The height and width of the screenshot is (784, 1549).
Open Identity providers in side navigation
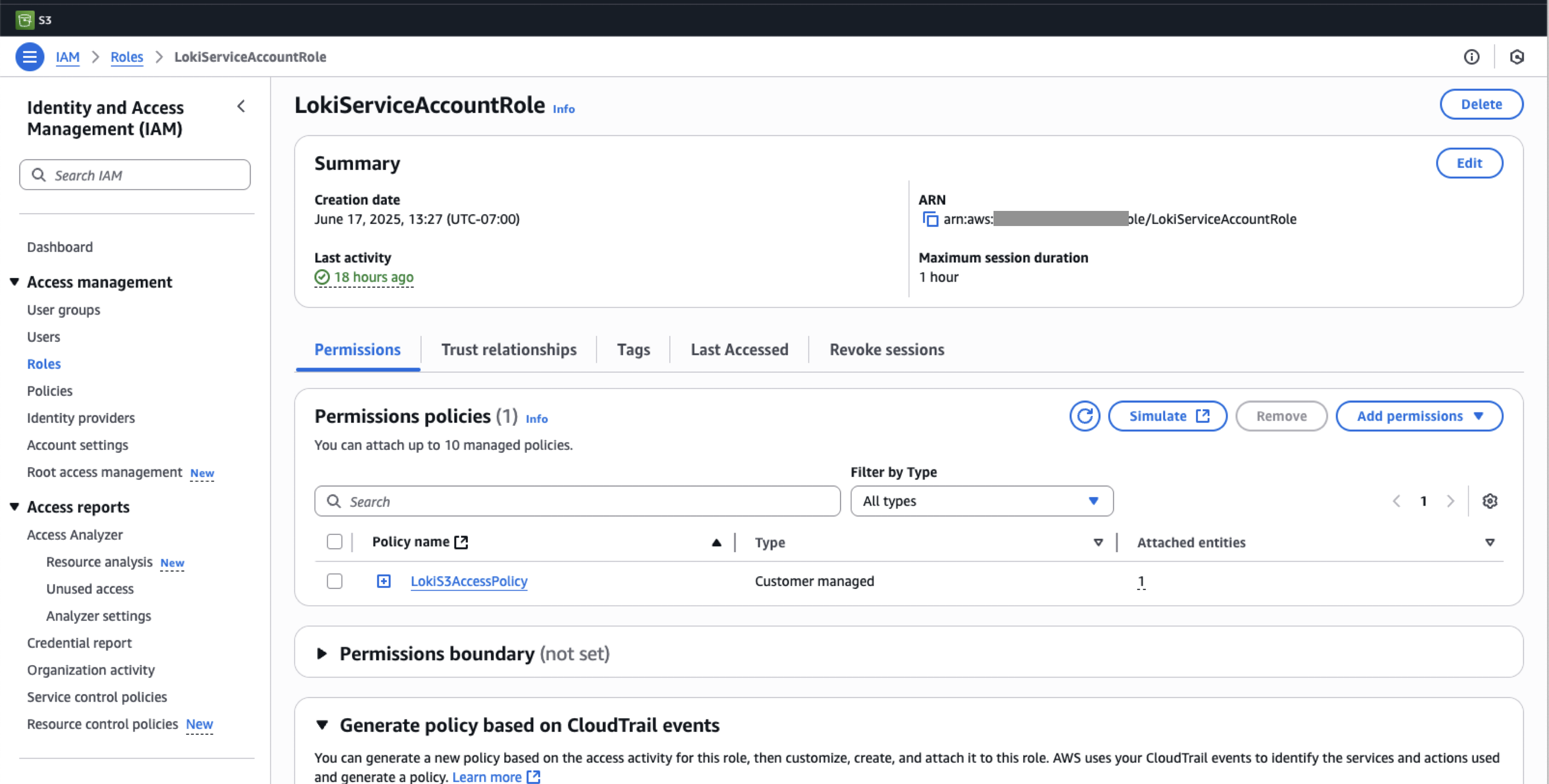[x=81, y=418]
